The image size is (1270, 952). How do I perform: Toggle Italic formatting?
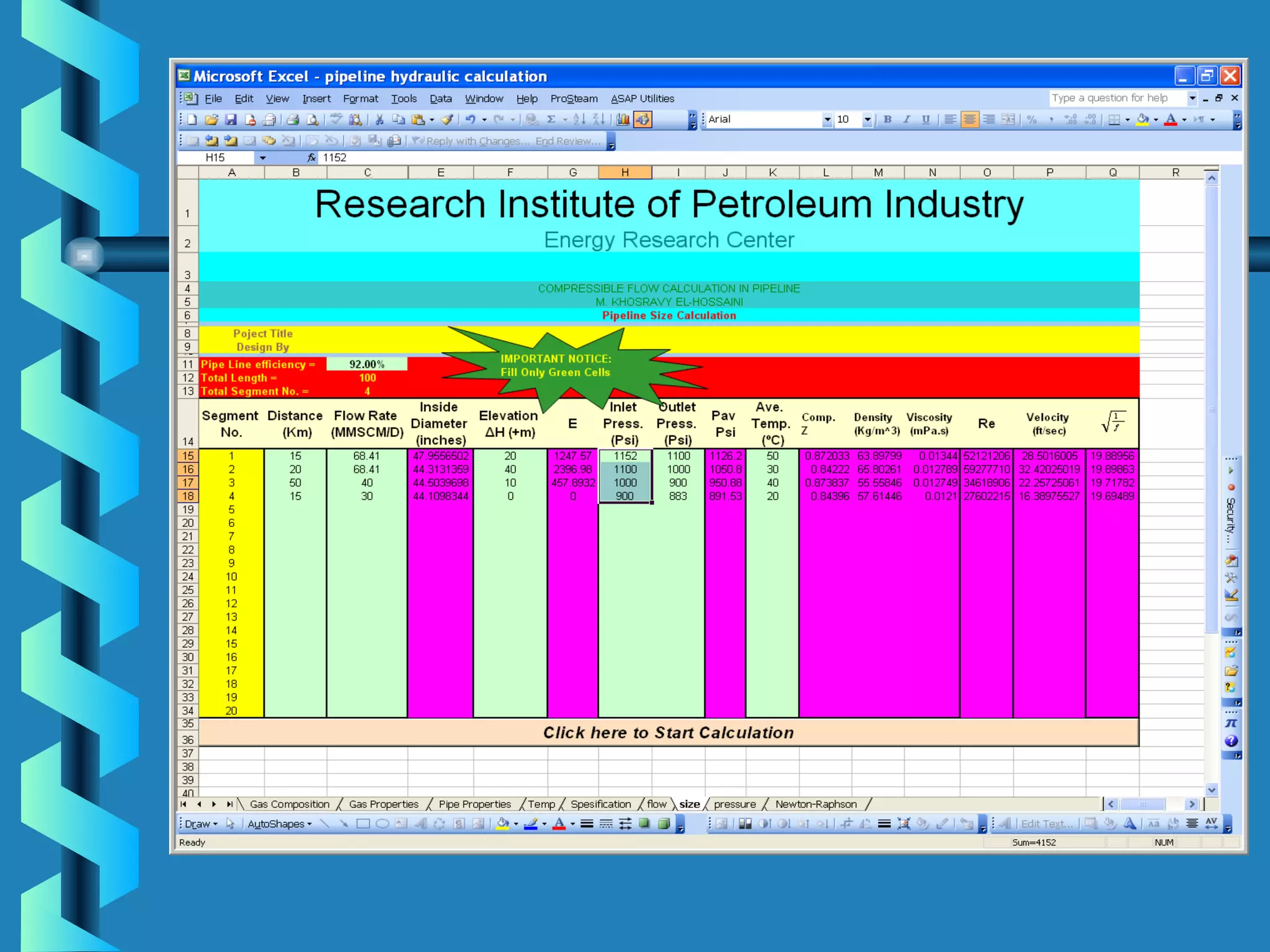click(907, 120)
